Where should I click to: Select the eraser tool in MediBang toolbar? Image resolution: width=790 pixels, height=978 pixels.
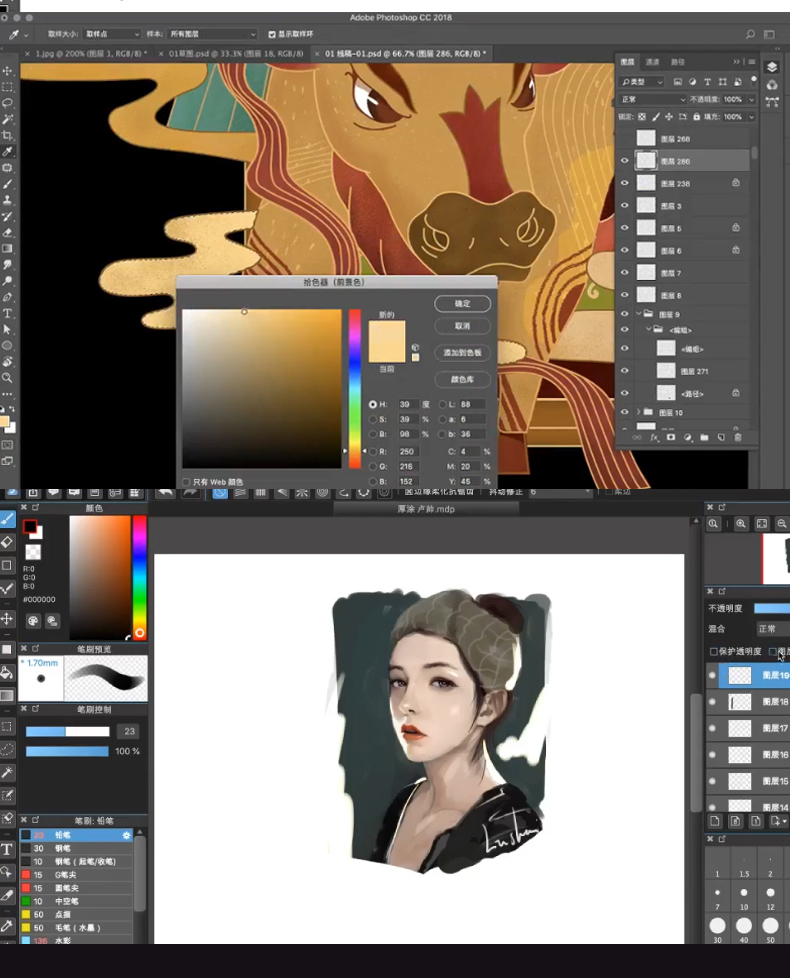coord(7,542)
